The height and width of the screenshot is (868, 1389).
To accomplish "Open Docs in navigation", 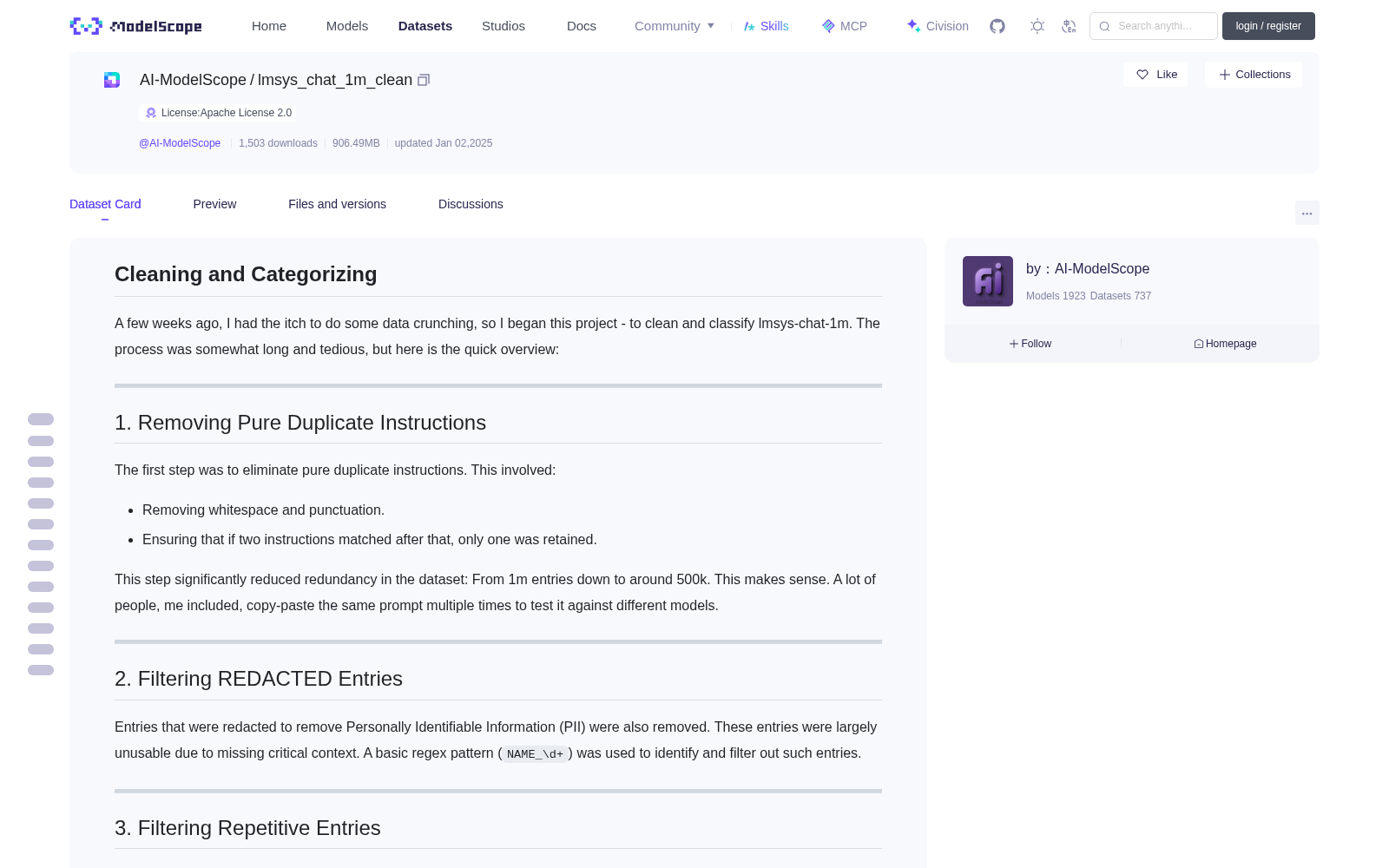I will [582, 26].
